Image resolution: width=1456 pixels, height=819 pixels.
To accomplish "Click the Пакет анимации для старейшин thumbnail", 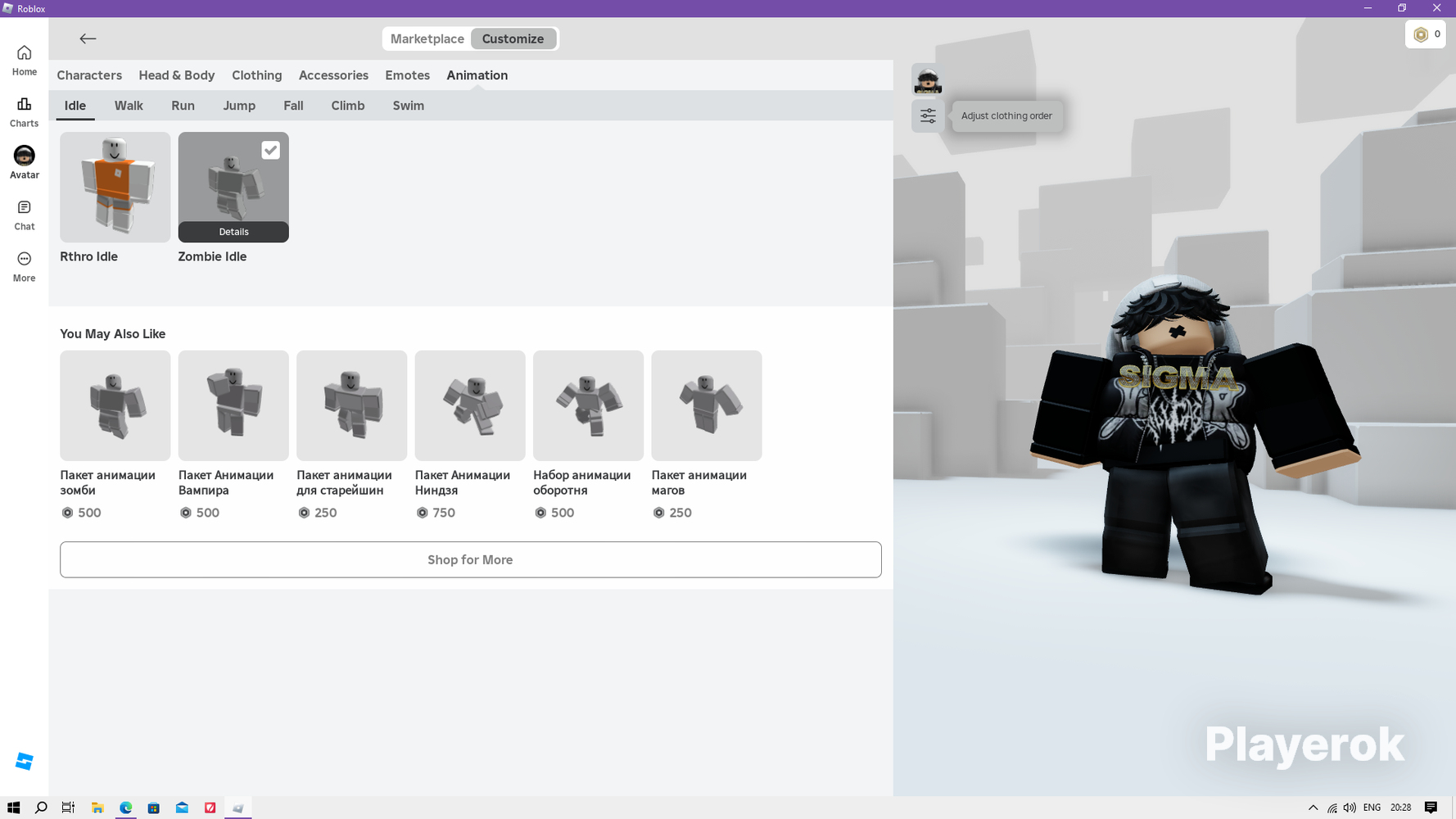I will (352, 405).
